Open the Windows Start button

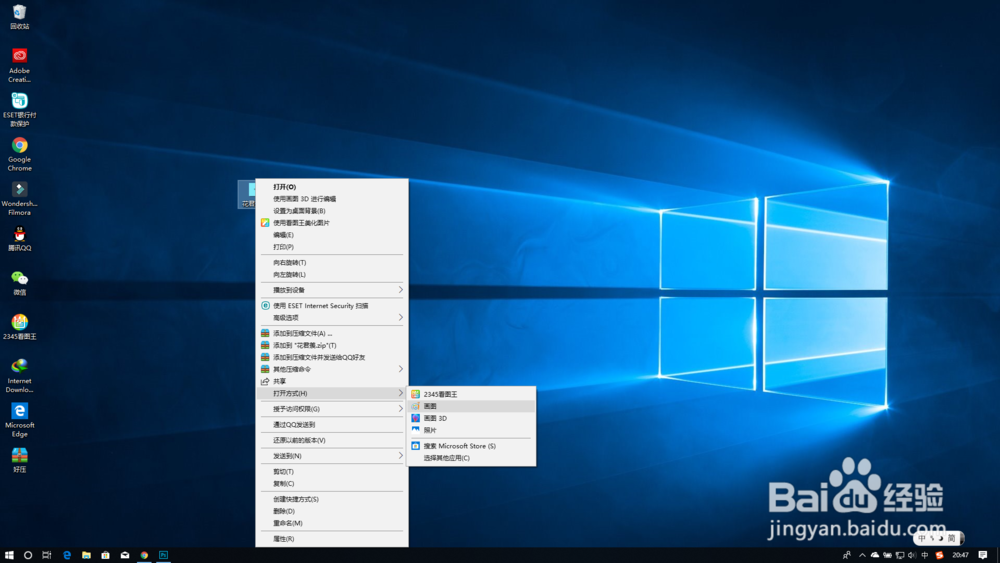(x=9, y=555)
